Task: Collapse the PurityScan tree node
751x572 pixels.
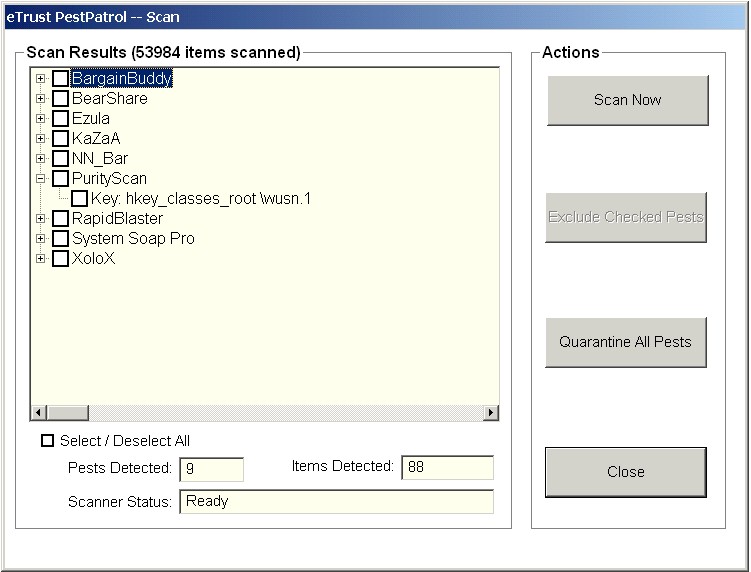Action: (x=41, y=179)
